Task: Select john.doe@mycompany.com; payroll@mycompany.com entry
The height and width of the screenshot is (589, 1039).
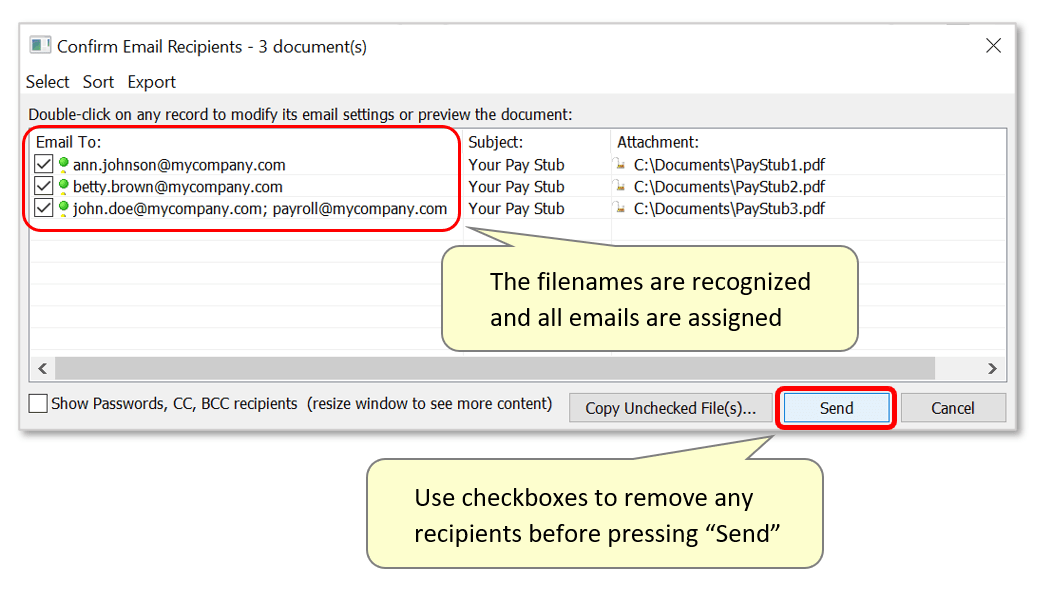Action: [260, 209]
